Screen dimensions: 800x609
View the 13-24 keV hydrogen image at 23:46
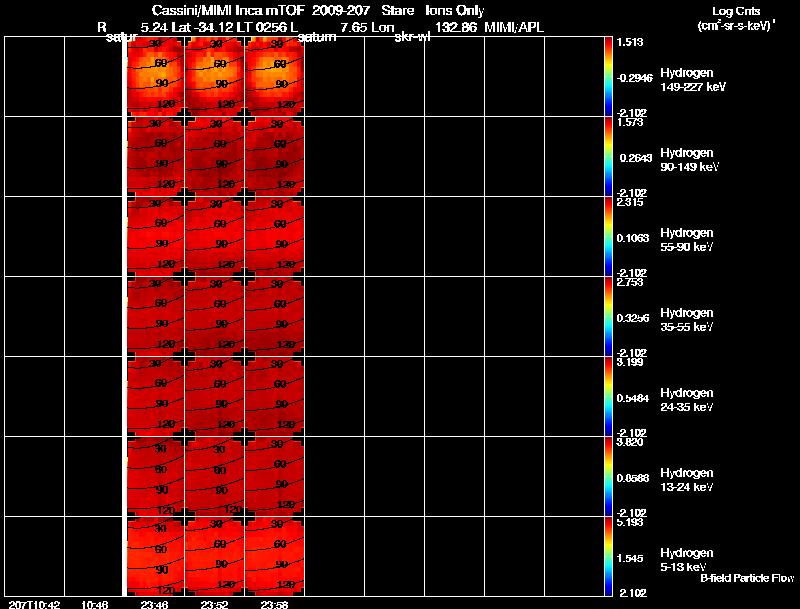(x=155, y=477)
